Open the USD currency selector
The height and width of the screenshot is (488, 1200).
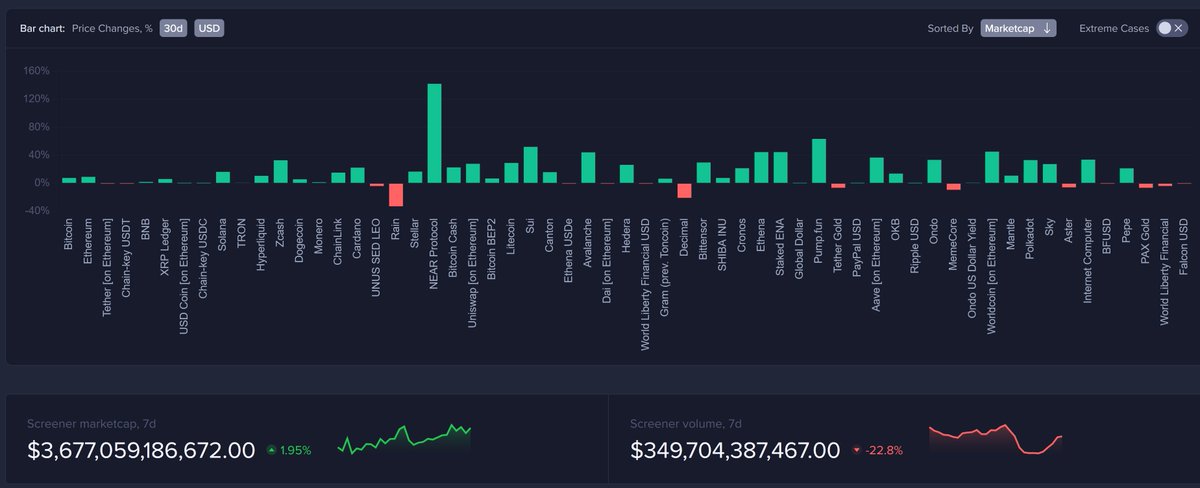pyautogui.click(x=209, y=28)
